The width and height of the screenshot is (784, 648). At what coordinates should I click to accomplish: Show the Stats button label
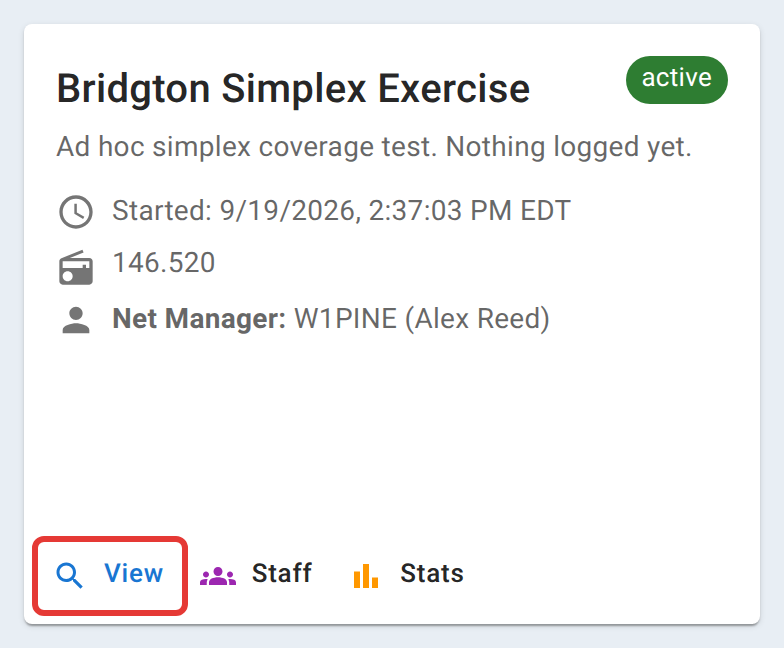click(432, 573)
